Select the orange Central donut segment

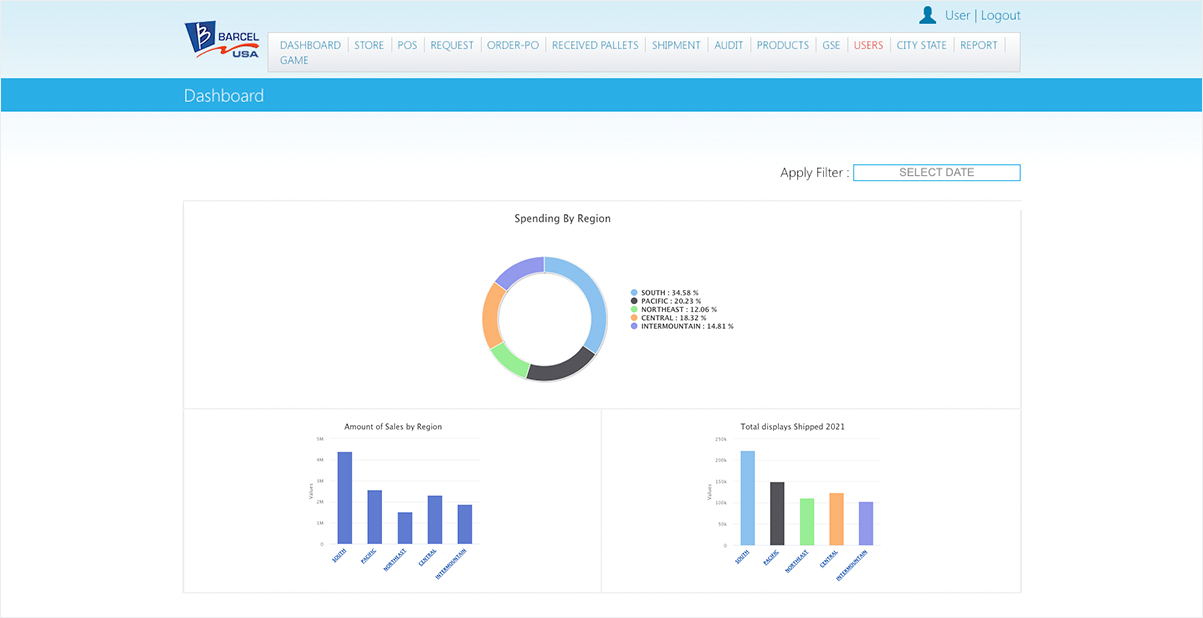[490, 314]
